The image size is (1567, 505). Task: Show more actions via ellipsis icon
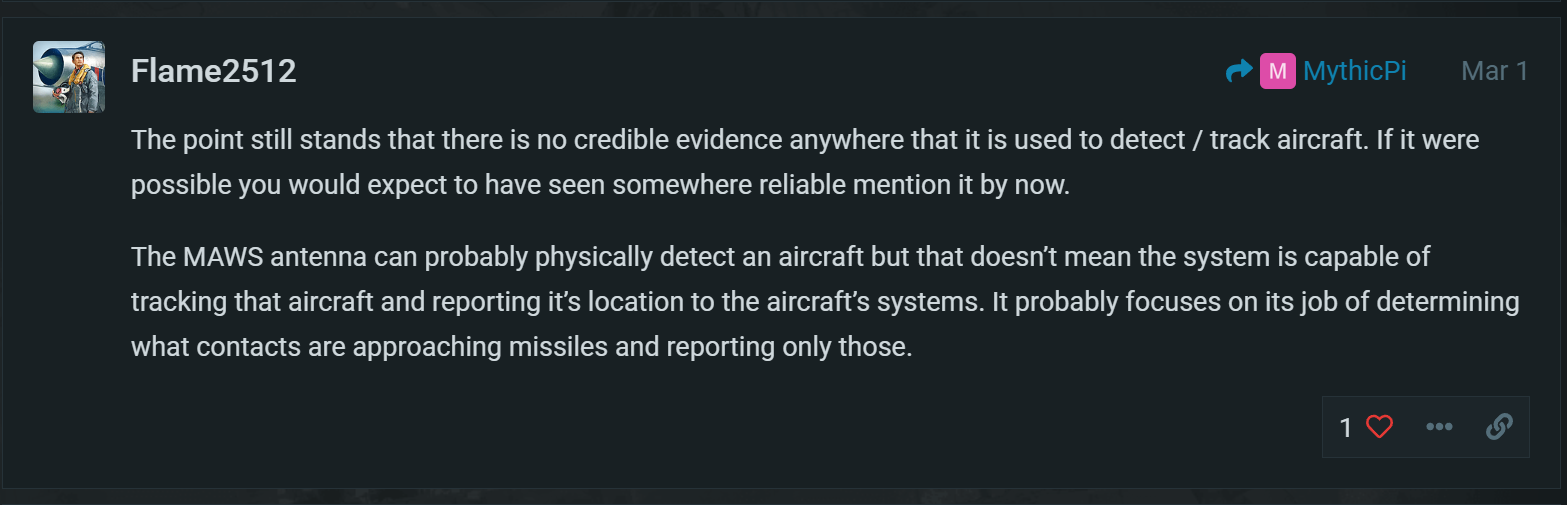[x=1439, y=427]
